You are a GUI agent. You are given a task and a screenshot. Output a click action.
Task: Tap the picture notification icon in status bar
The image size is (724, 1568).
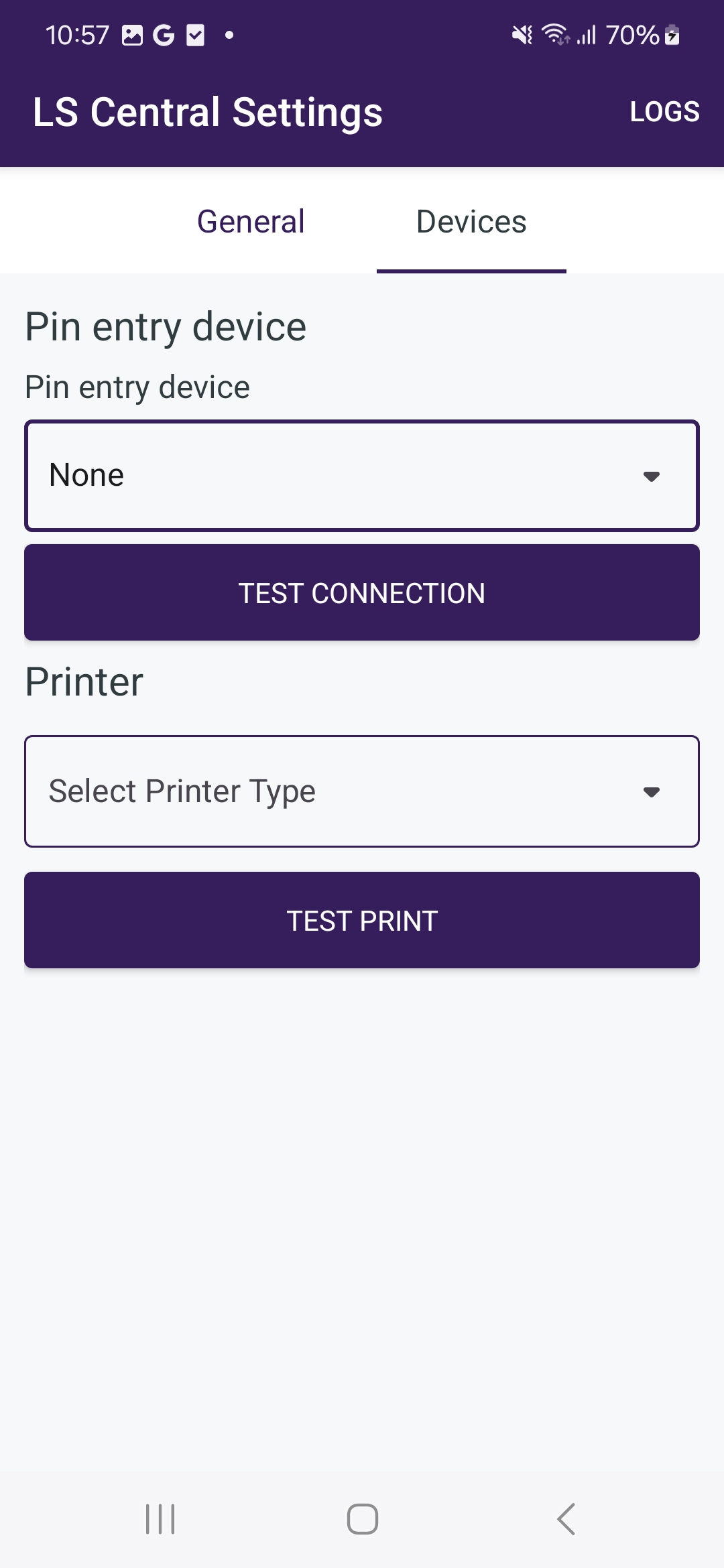coord(132,35)
